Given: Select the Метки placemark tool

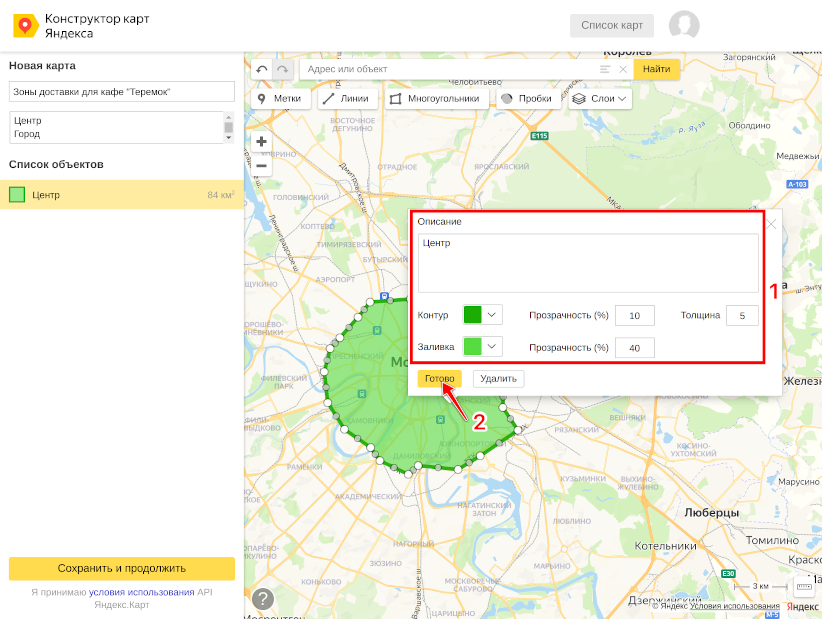Looking at the screenshot, I should click(281, 99).
